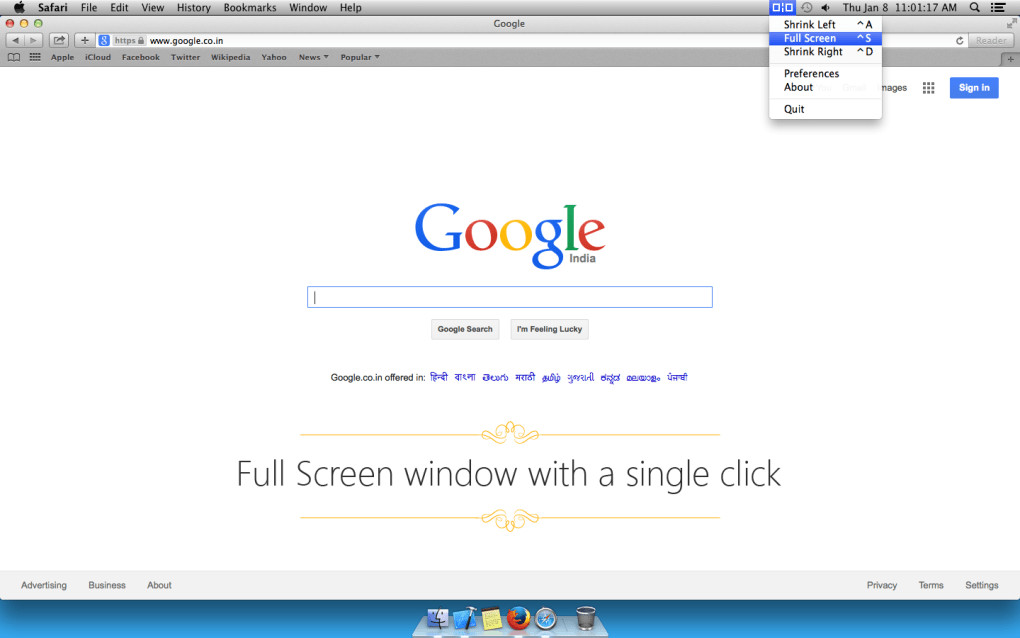Click Safari compass icon in Dock
Viewport: 1020px width, 638px height.
click(x=546, y=618)
